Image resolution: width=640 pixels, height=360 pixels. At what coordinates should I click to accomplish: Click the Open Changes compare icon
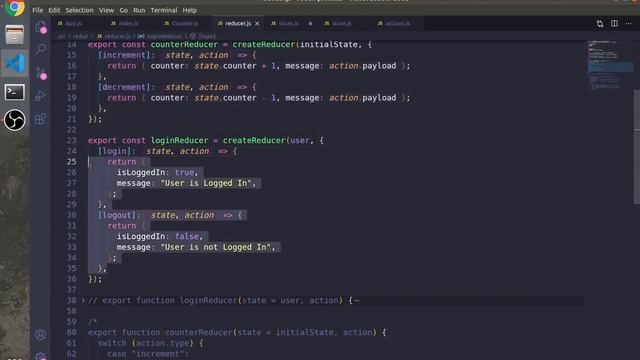(x=600, y=24)
